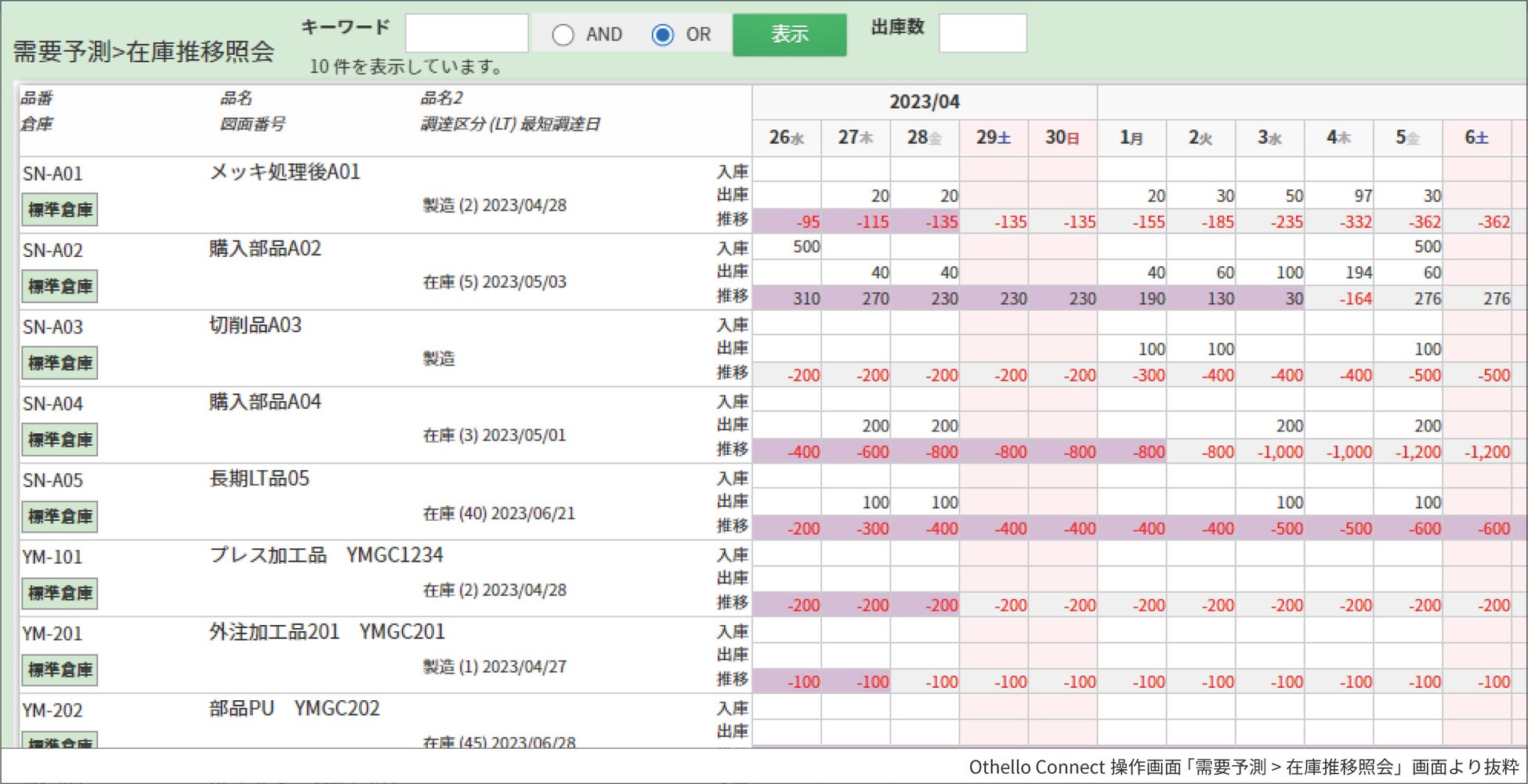Viewport: 1528px width, 784px height.
Task: Select the 29土 Saturday column header
Action: [x=994, y=138]
